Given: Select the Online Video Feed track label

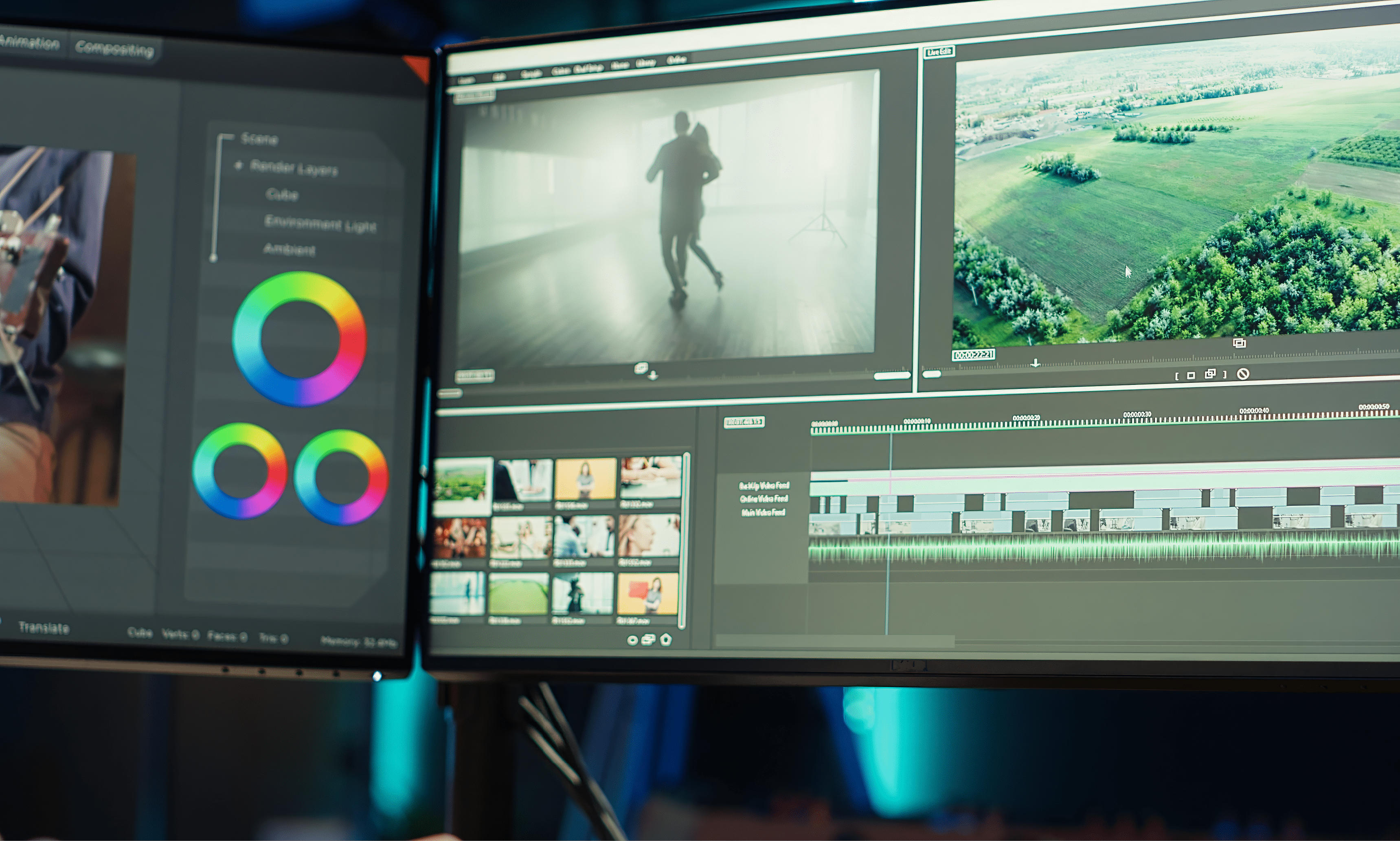Looking at the screenshot, I should coord(764,499).
